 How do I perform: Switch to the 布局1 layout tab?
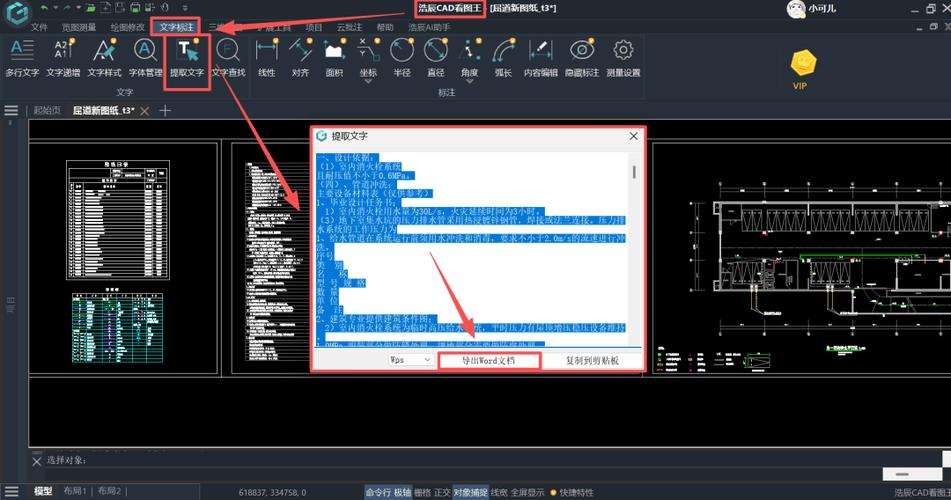(75, 491)
